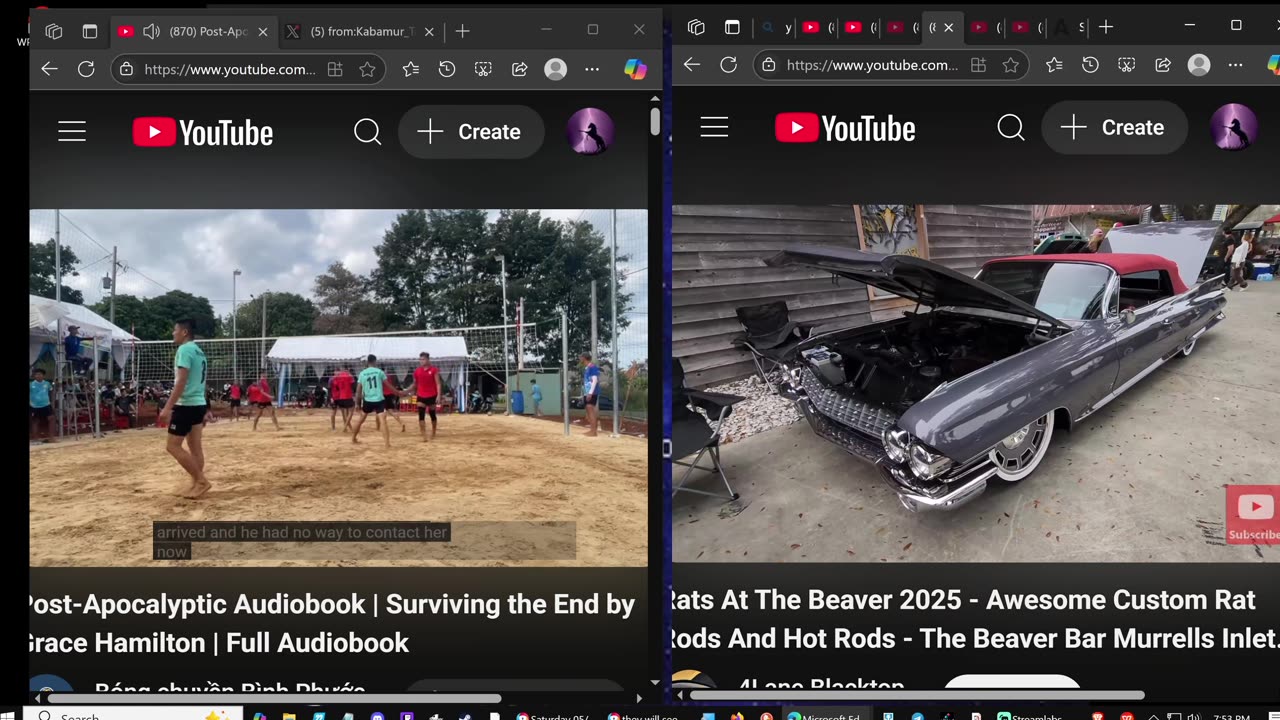Open the Workspaces icon in right browser
The width and height of the screenshot is (1280, 720).
[696, 27]
